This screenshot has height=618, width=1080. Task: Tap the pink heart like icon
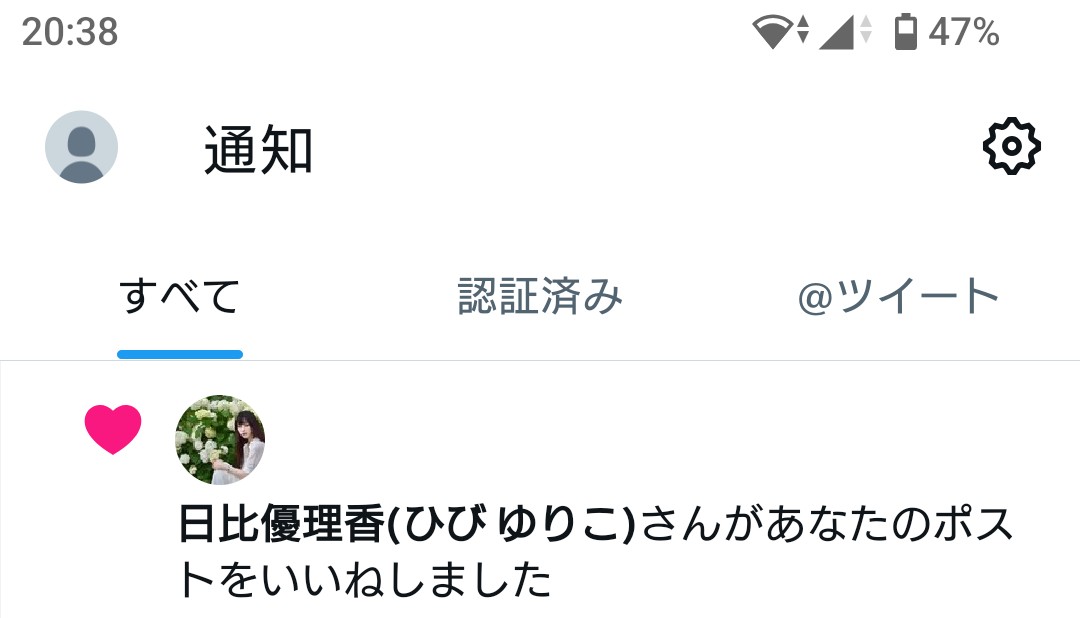point(113,429)
